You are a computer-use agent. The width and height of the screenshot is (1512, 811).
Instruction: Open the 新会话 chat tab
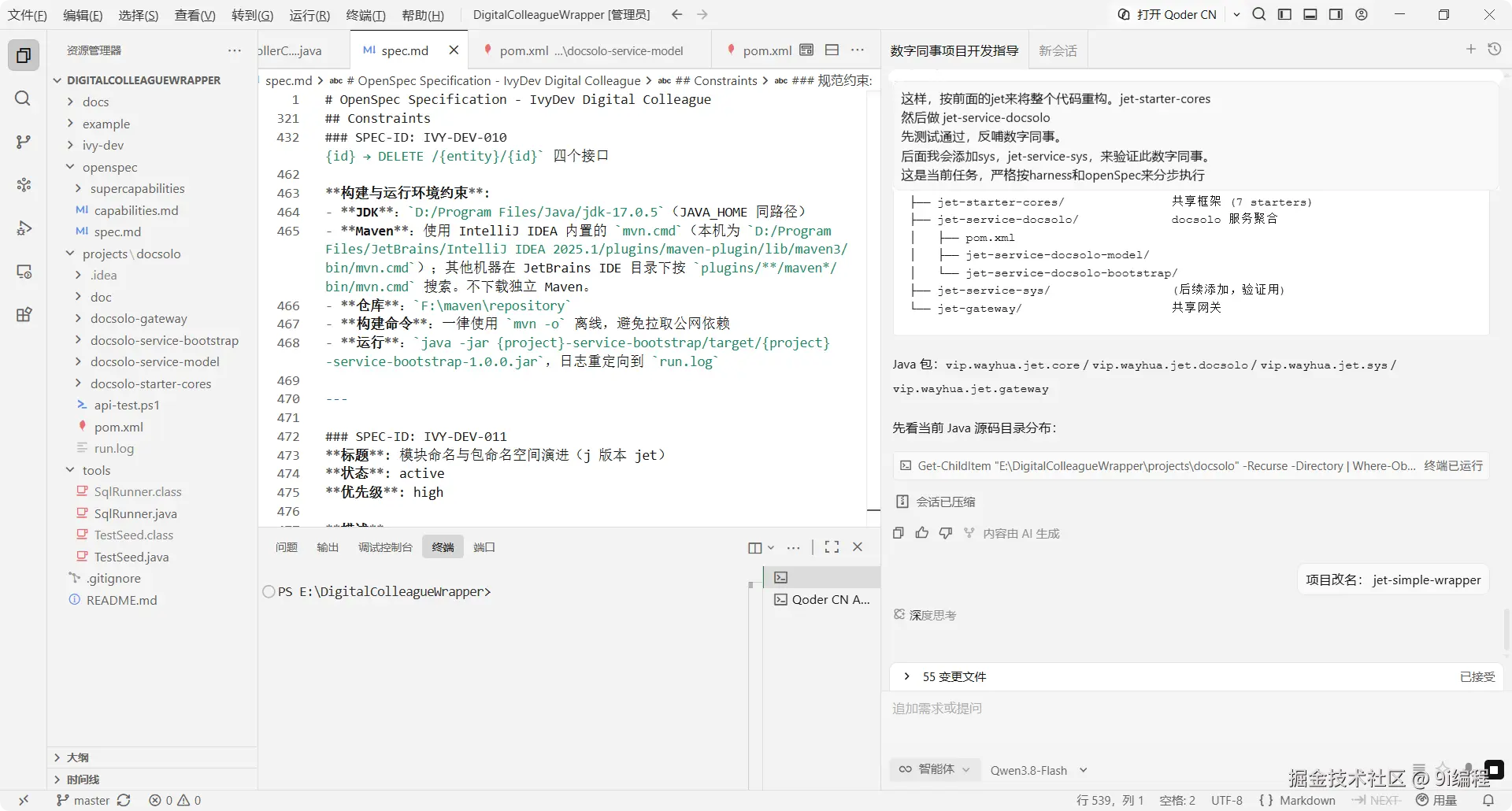(x=1058, y=50)
